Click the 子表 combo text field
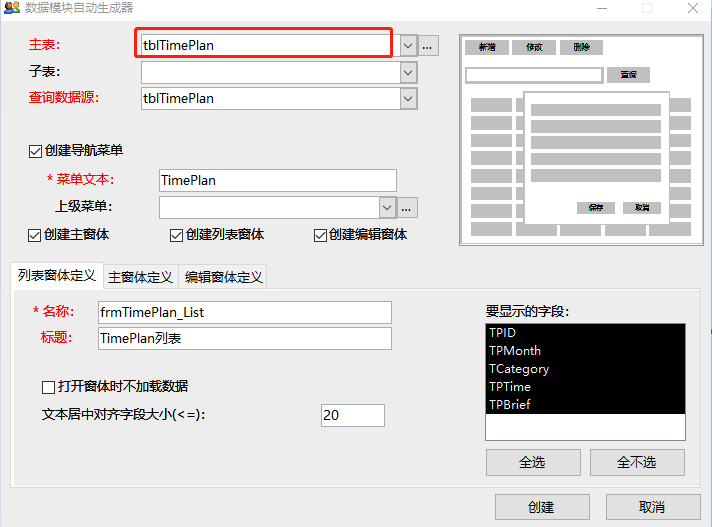The height and width of the screenshot is (527, 712). 270,73
